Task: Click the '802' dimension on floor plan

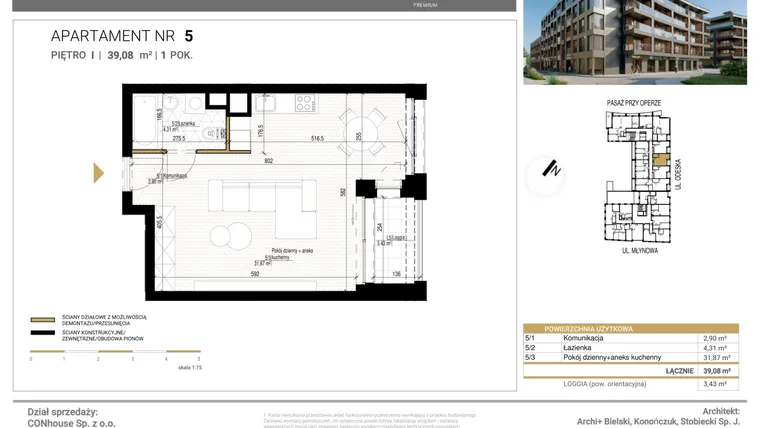Action: (269, 160)
